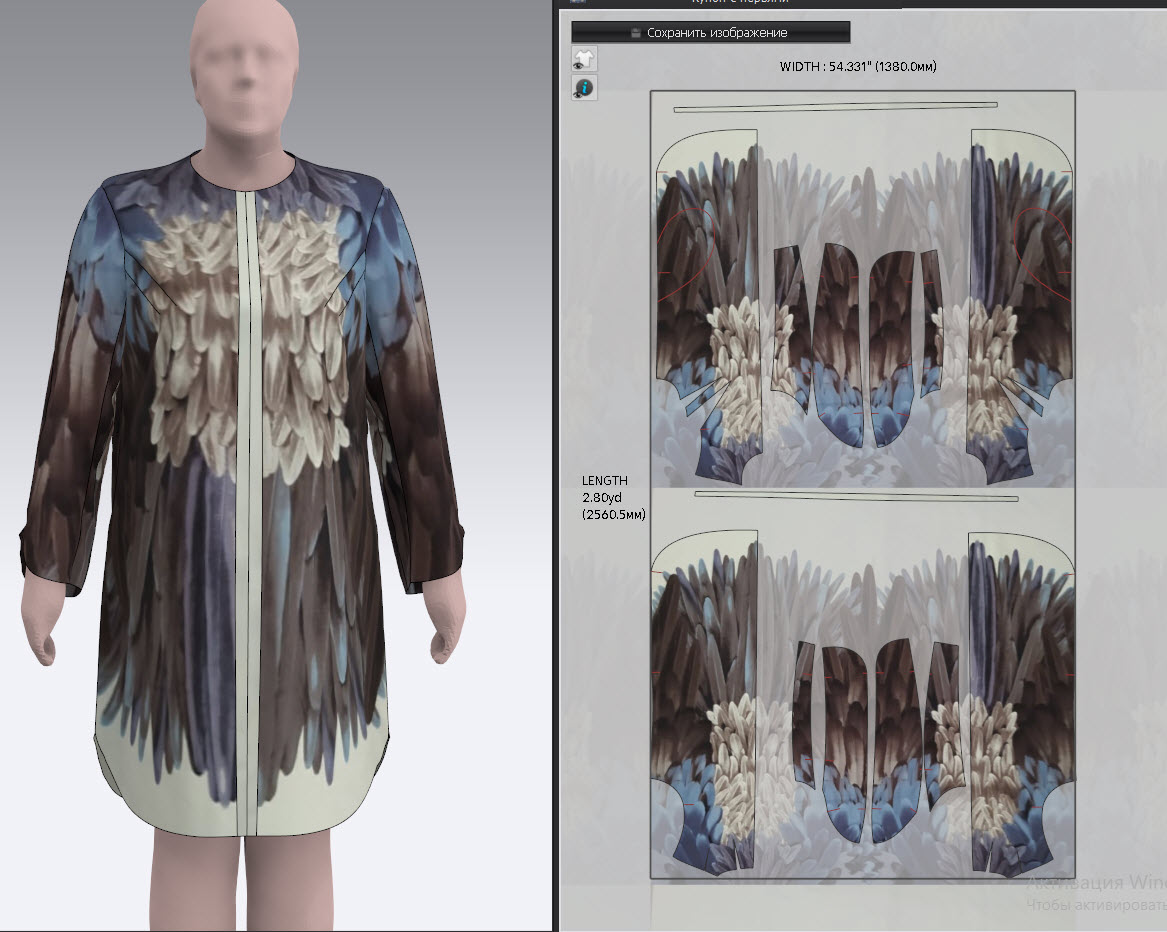Select the lower print layout marker area
The height and width of the screenshot is (932, 1167).
pos(863,683)
